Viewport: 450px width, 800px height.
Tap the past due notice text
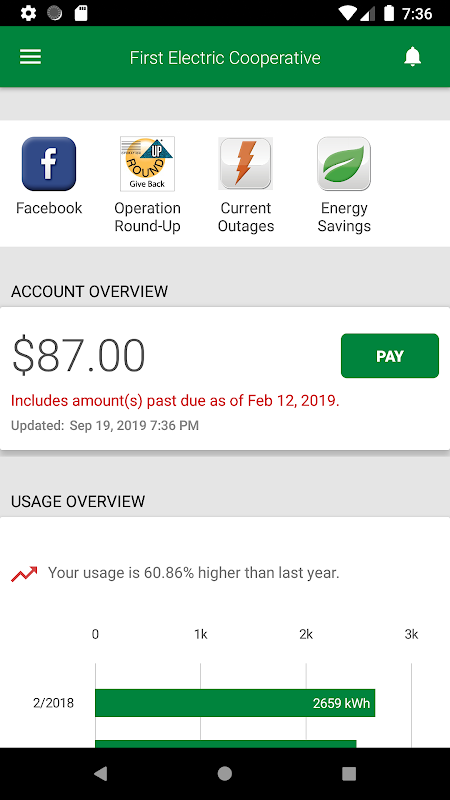[x=175, y=401]
